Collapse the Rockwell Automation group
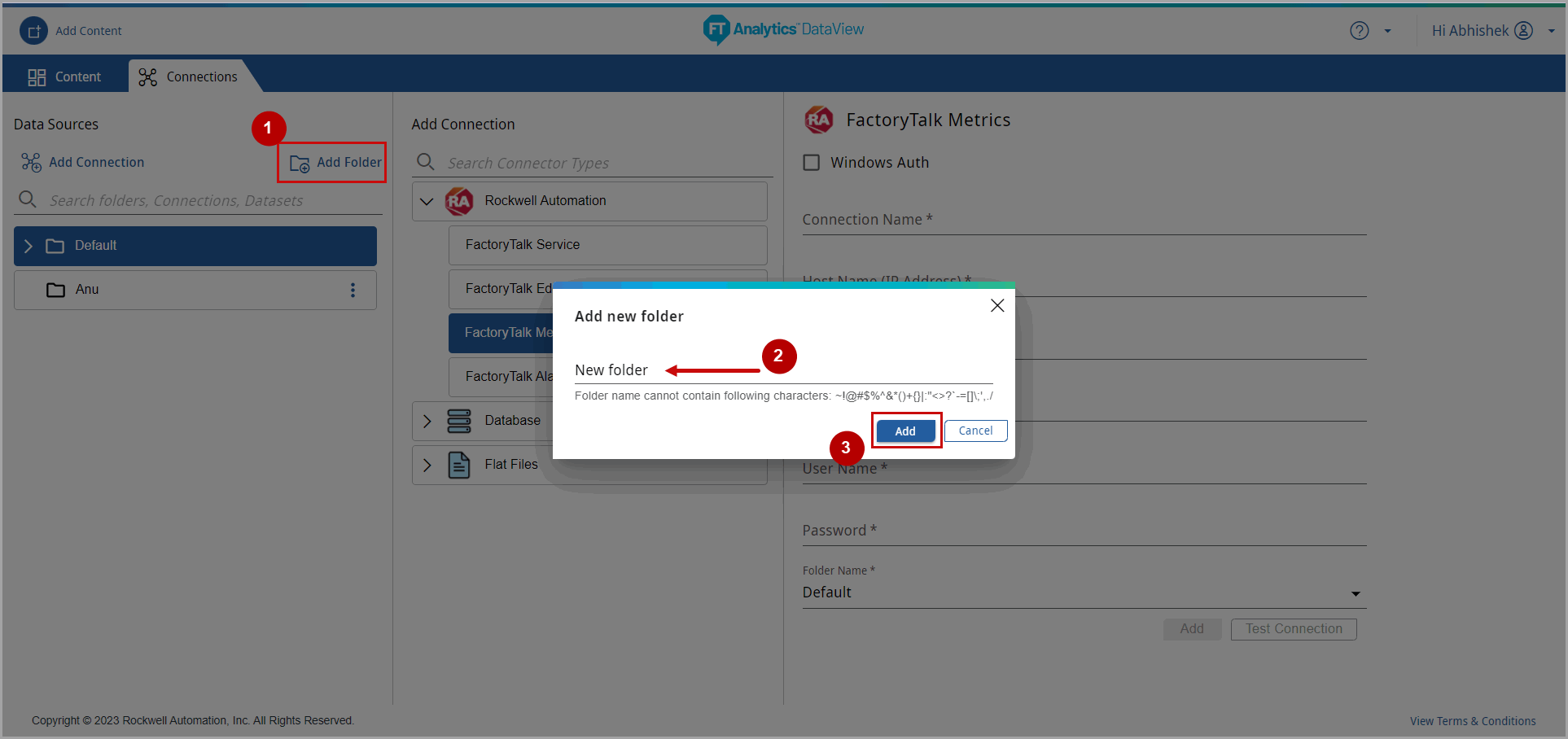 tap(427, 201)
